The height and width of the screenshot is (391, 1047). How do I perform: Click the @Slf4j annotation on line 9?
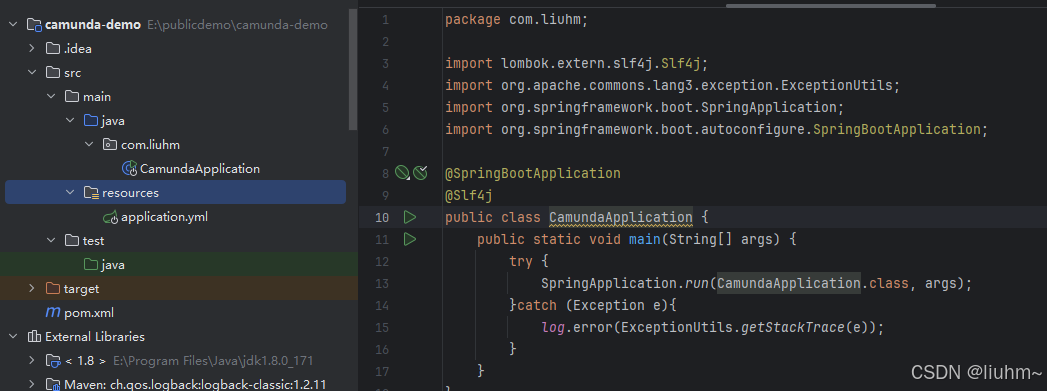[x=469, y=196]
